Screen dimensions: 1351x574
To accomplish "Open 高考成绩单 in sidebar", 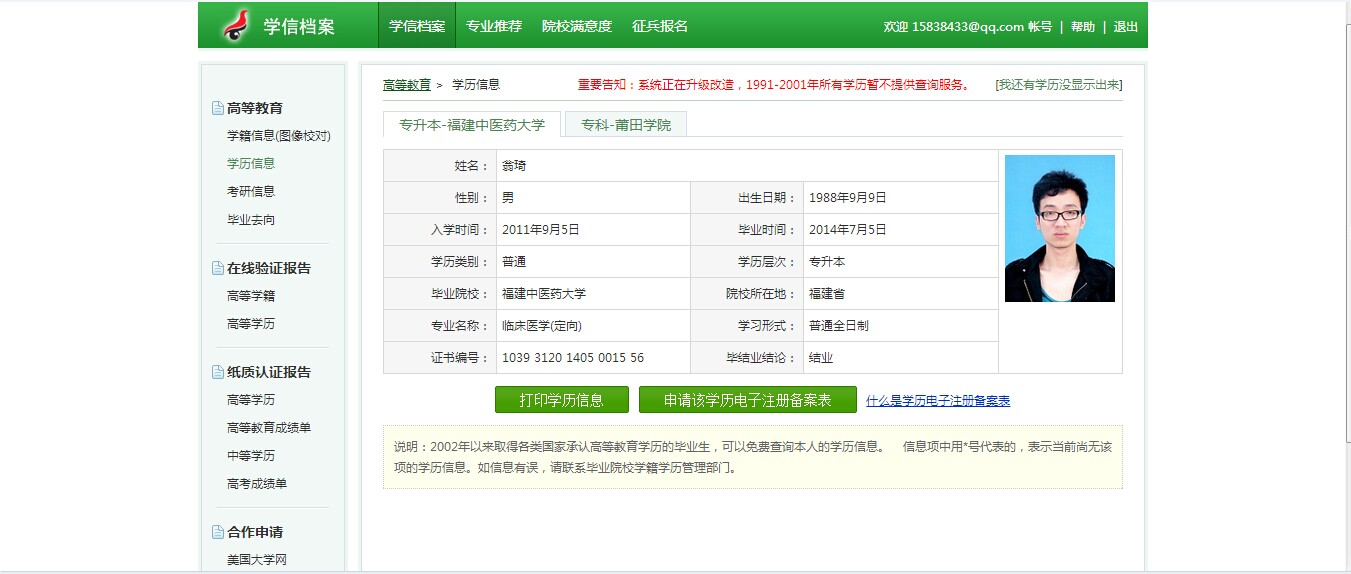I will click(257, 484).
